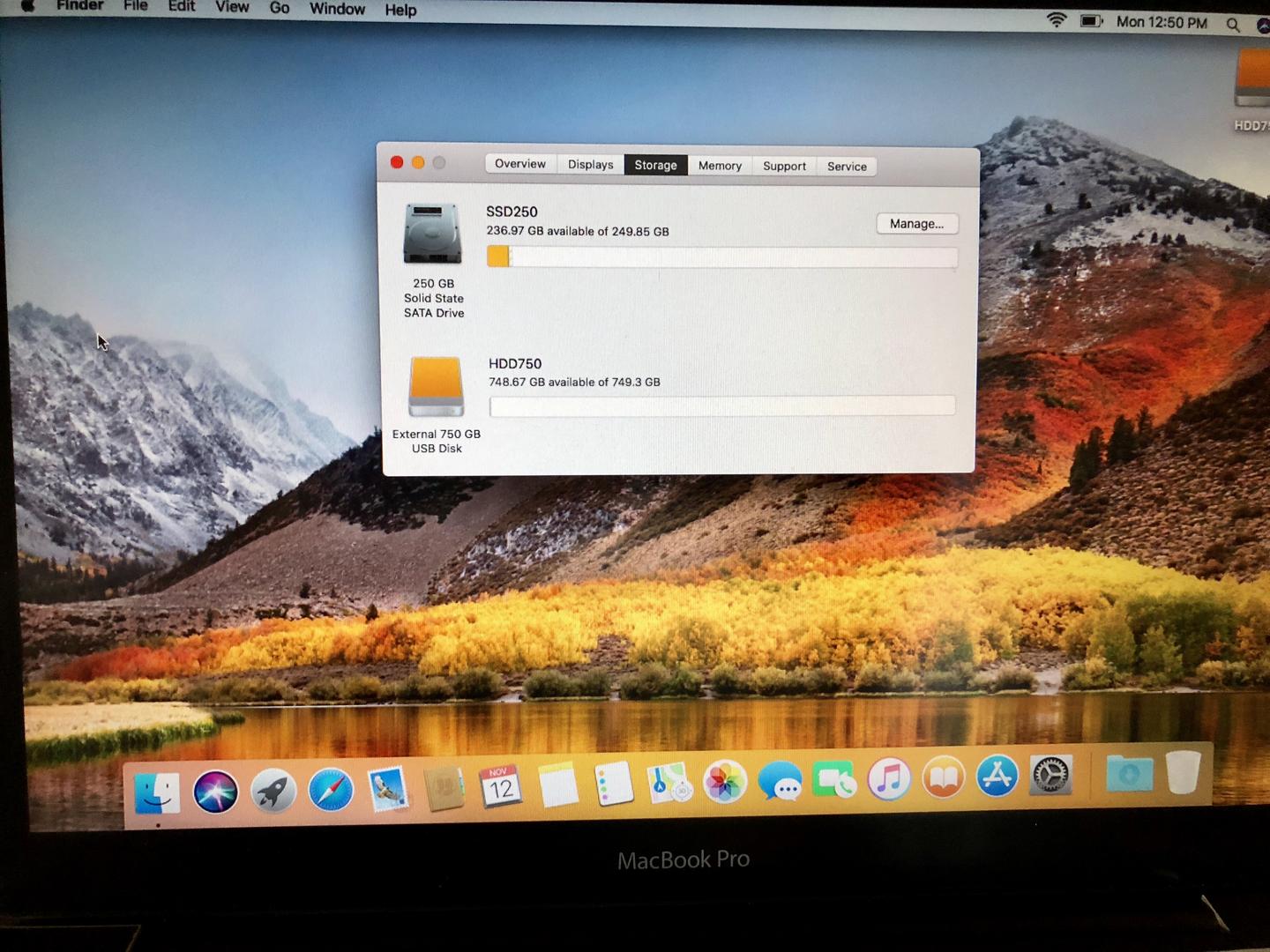Click text '236.97 GB available of 249.85 GB'
Viewport: 1270px width, 952px height.
pos(578,231)
